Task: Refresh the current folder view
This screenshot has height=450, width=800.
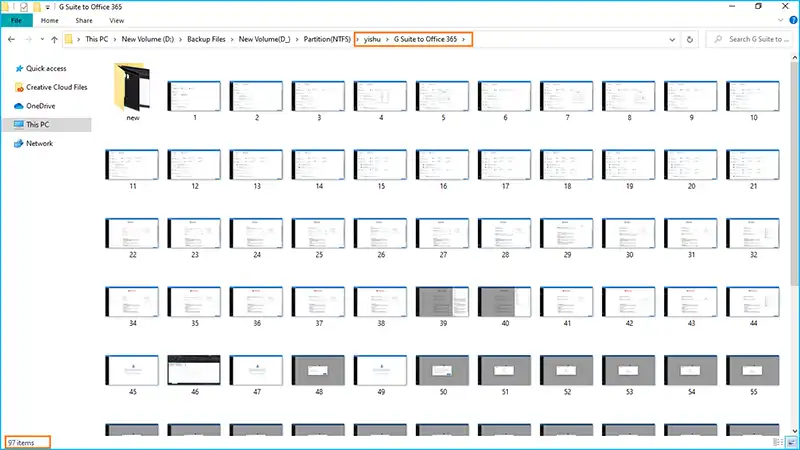Action: point(689,39)
